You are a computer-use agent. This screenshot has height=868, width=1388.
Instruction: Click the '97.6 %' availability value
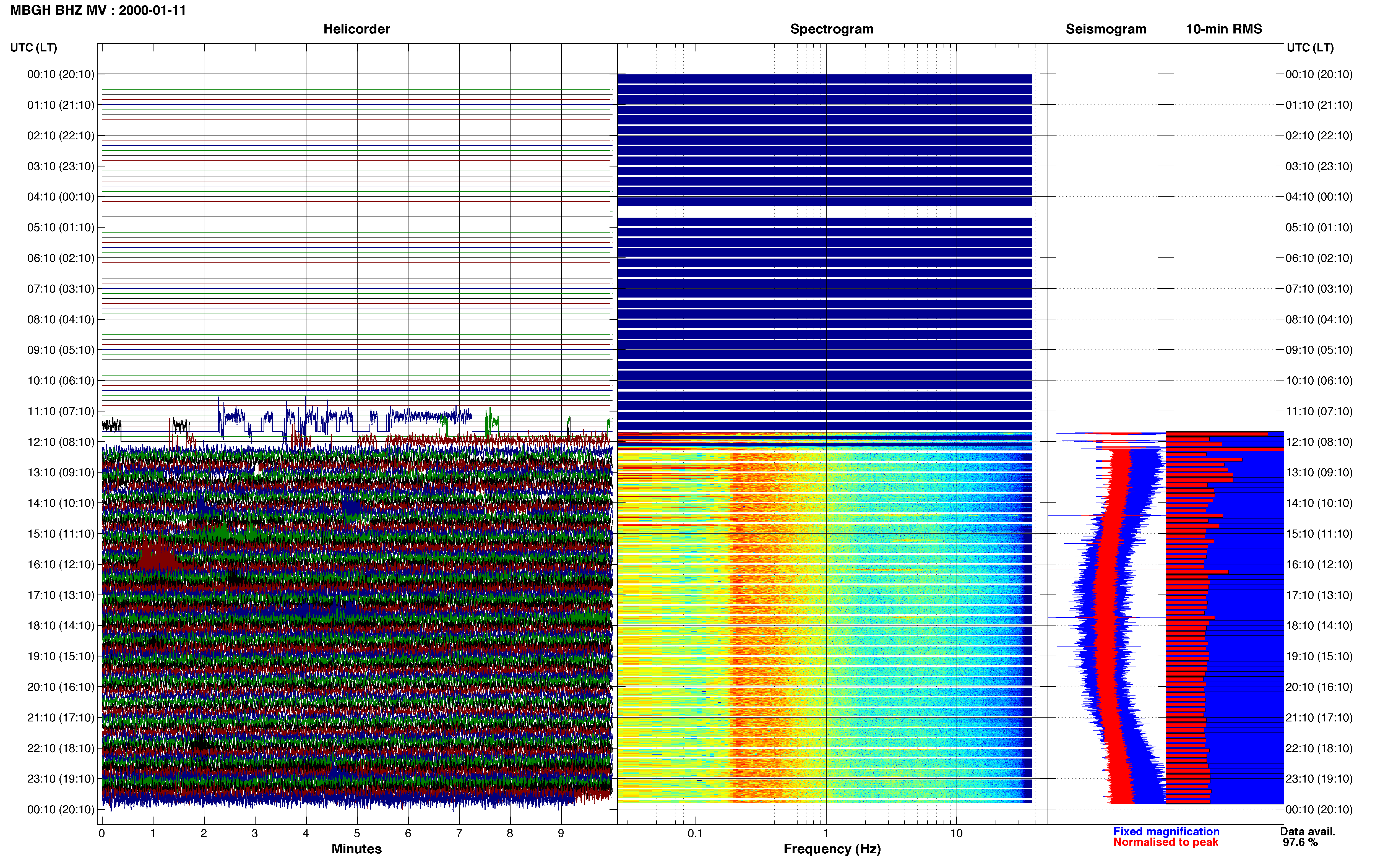[x=1300, y=842]
